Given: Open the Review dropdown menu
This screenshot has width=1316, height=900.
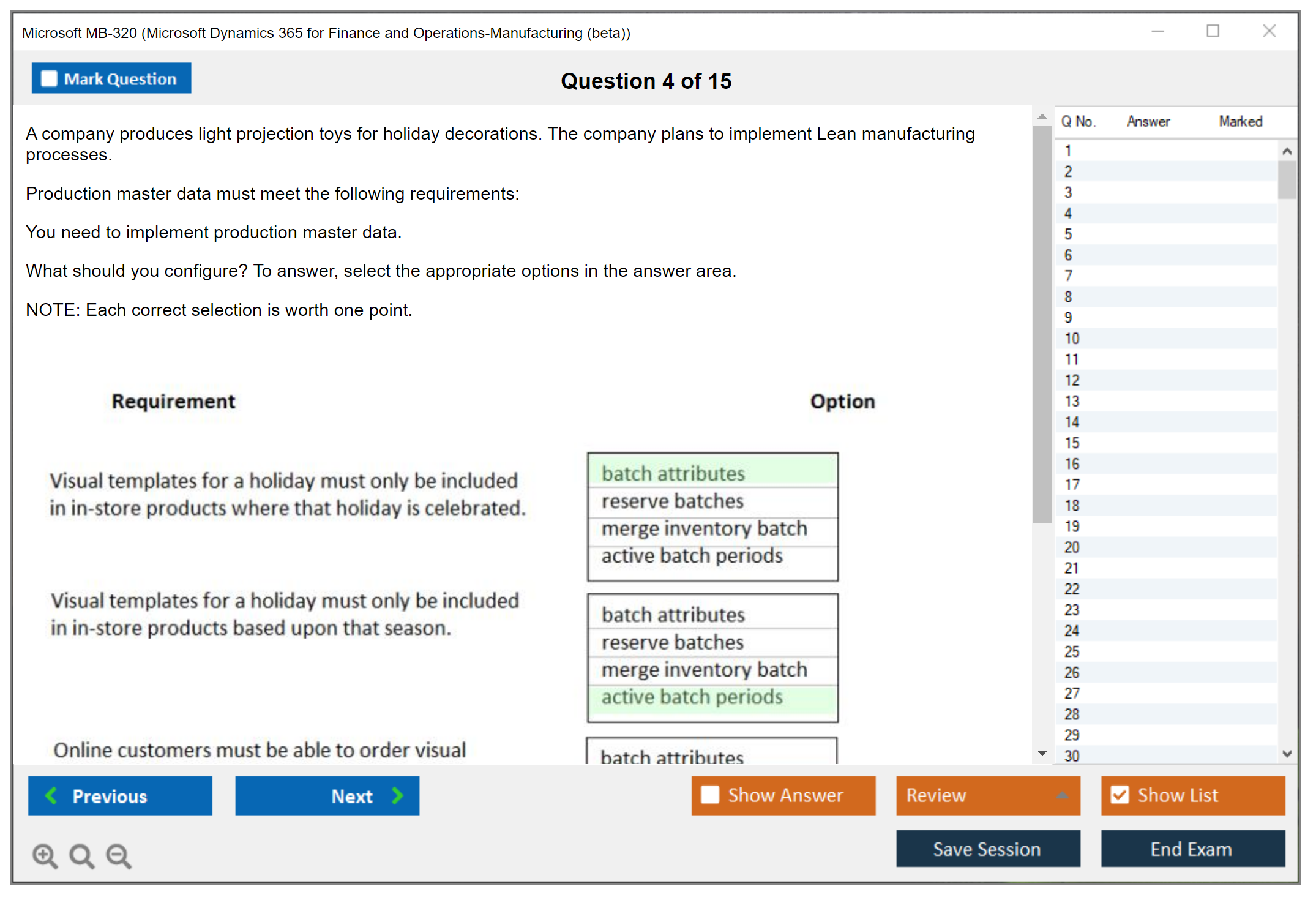Looking at the screenshot, I should tap(1061, 795).
